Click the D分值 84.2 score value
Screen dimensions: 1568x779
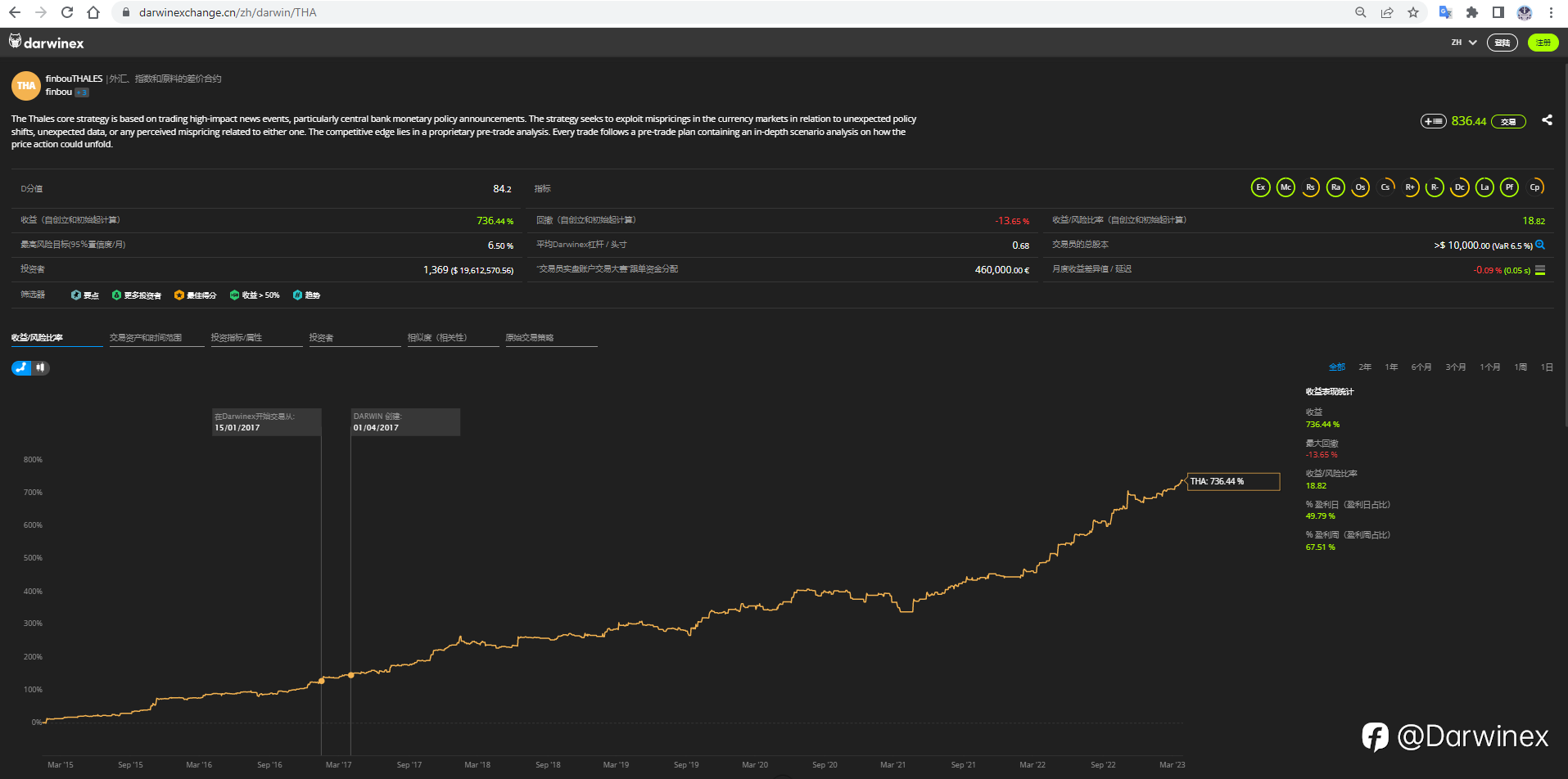click(502, 189)
